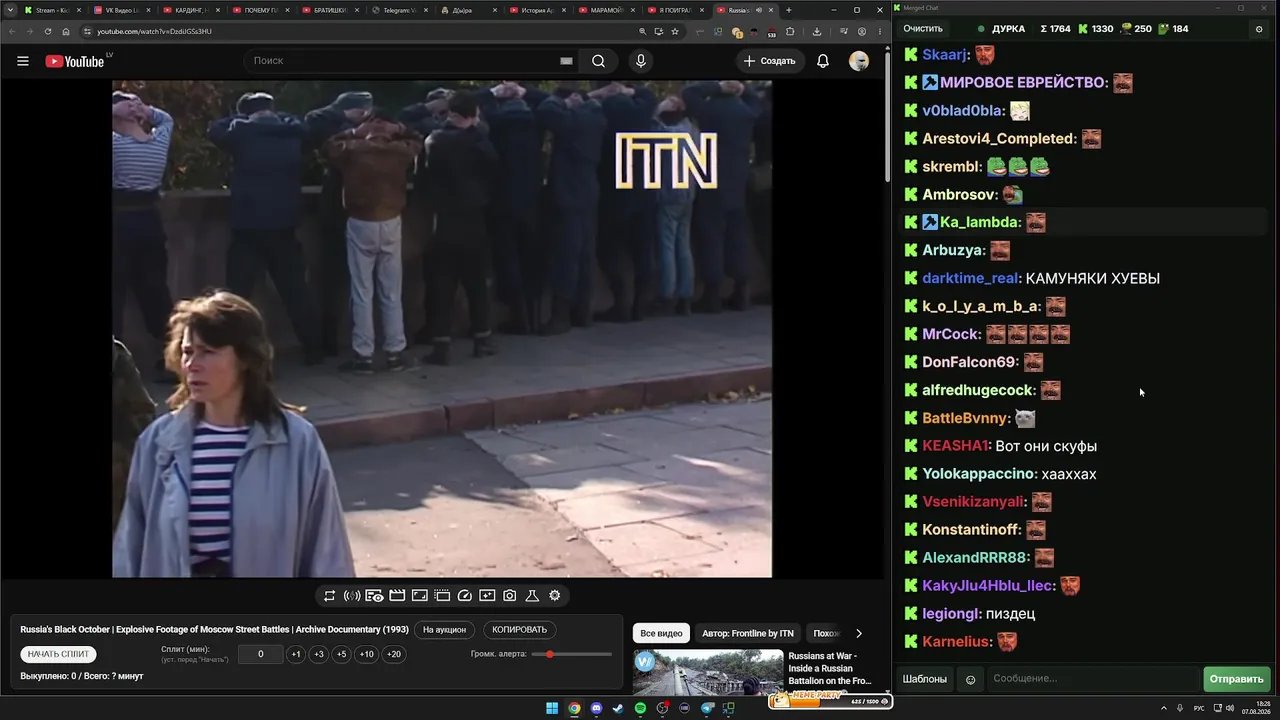Click the address bar URL
The height and width of the screenshot is (720, 1280).
point(154,31)
